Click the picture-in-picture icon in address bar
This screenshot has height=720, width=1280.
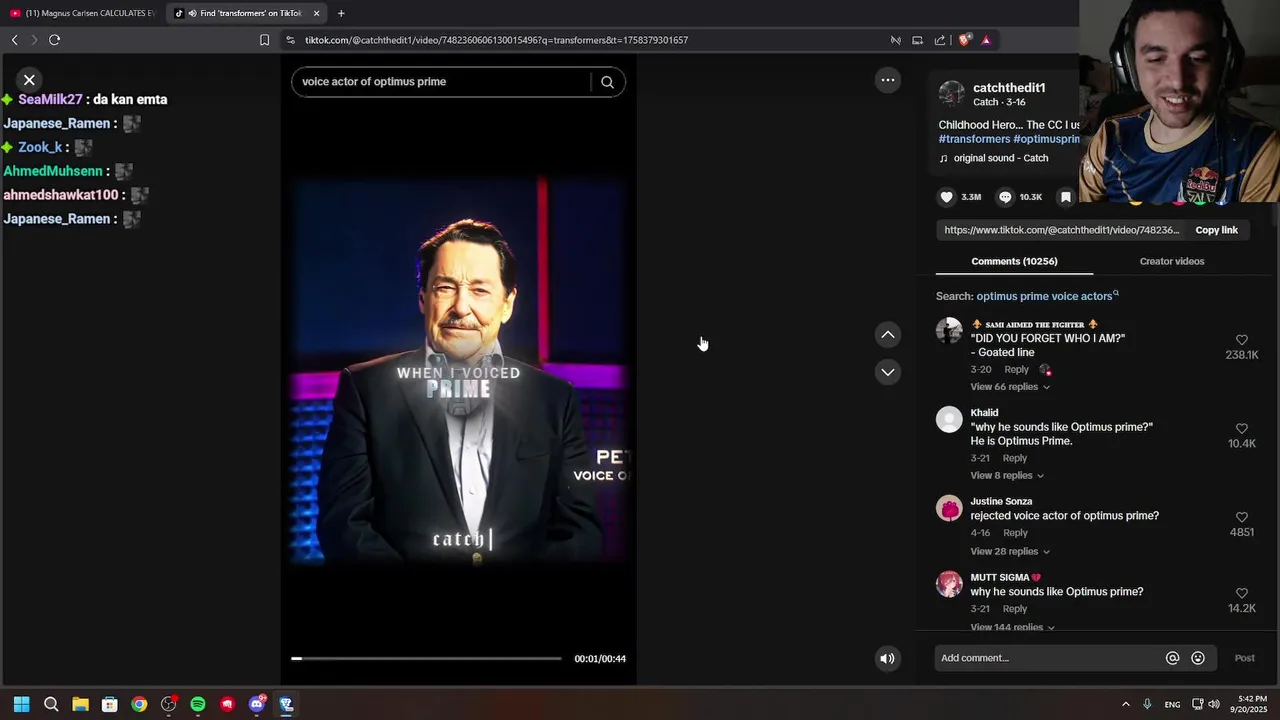[917, 40]
